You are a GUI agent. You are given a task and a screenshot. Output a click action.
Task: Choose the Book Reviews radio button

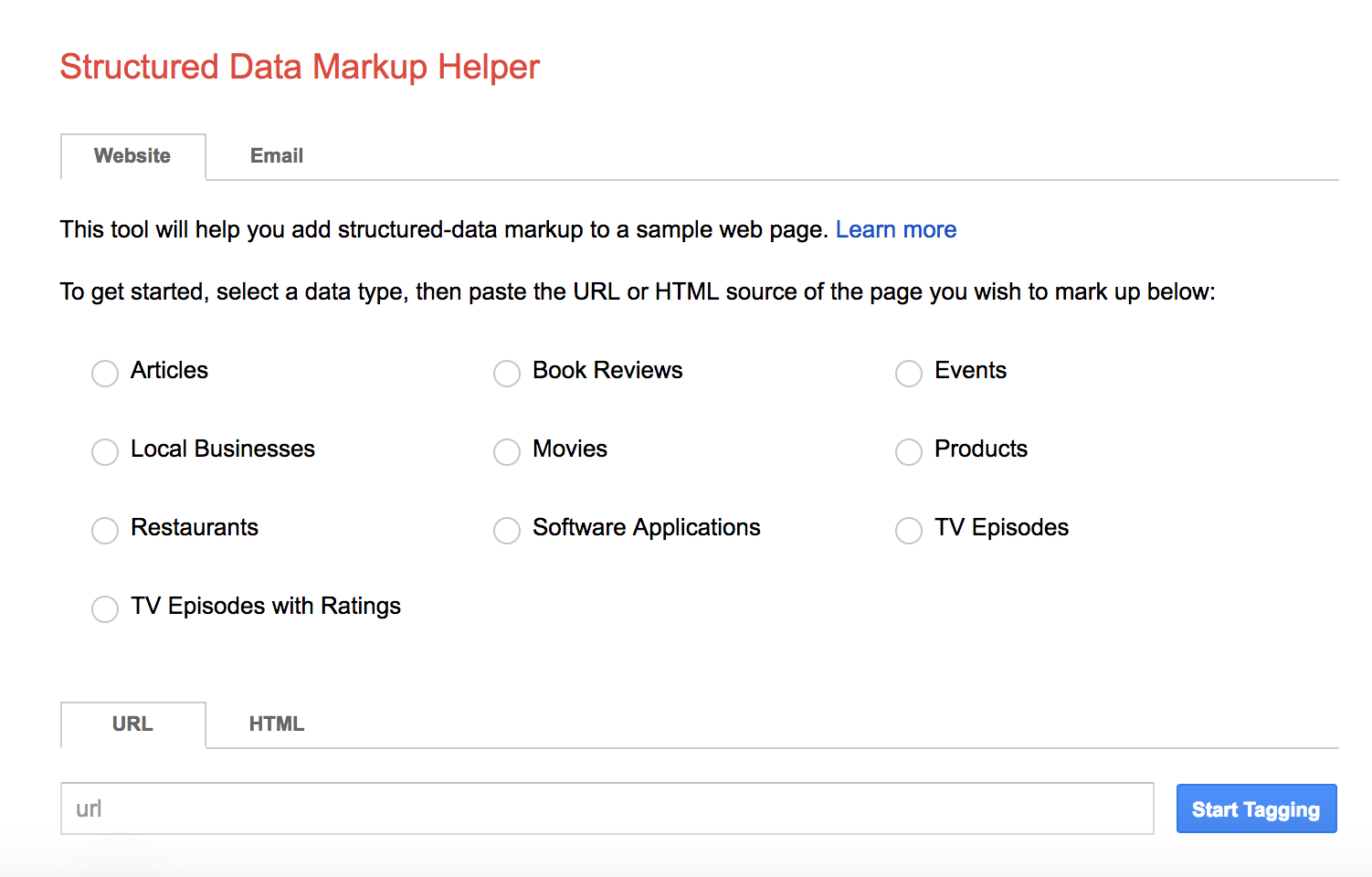point(507,373)
